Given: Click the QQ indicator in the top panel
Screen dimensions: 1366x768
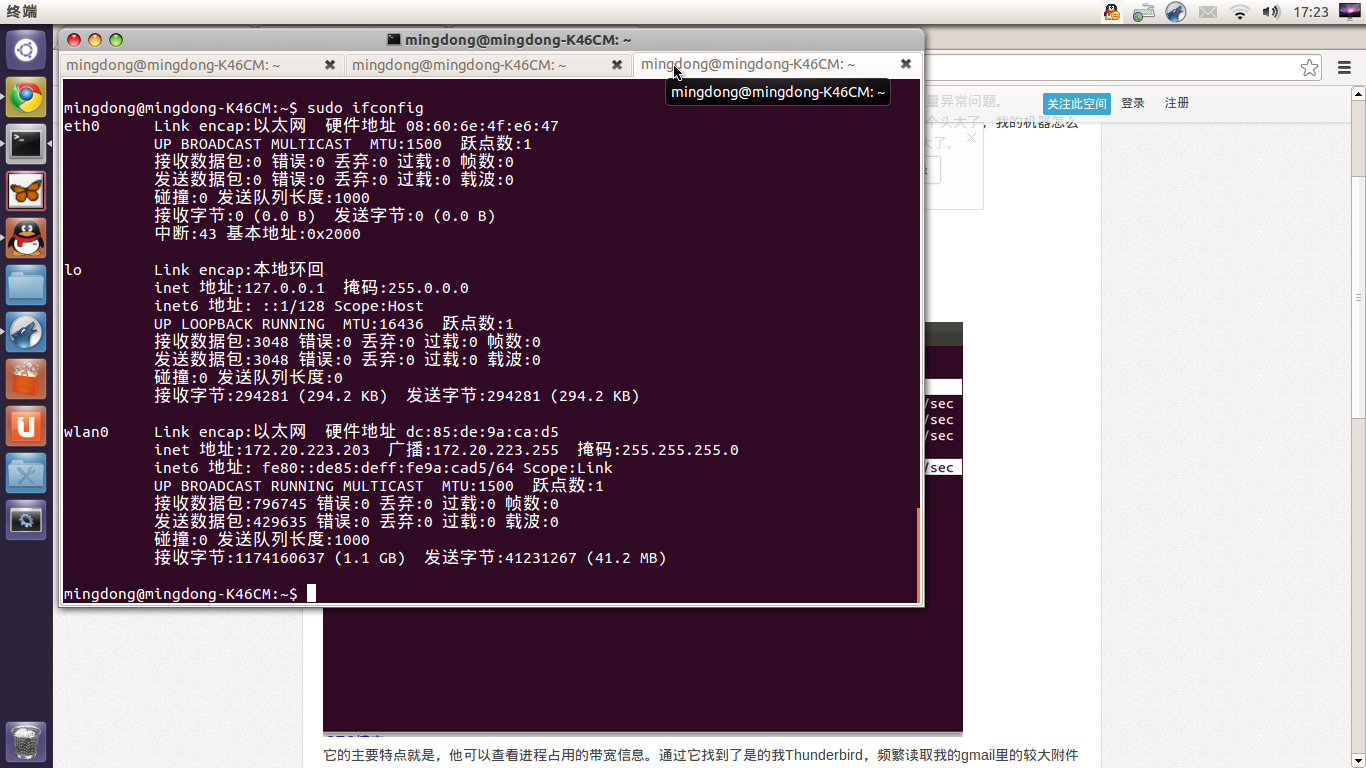Looking at the screenshot, I should click(x=1112, y=12).
